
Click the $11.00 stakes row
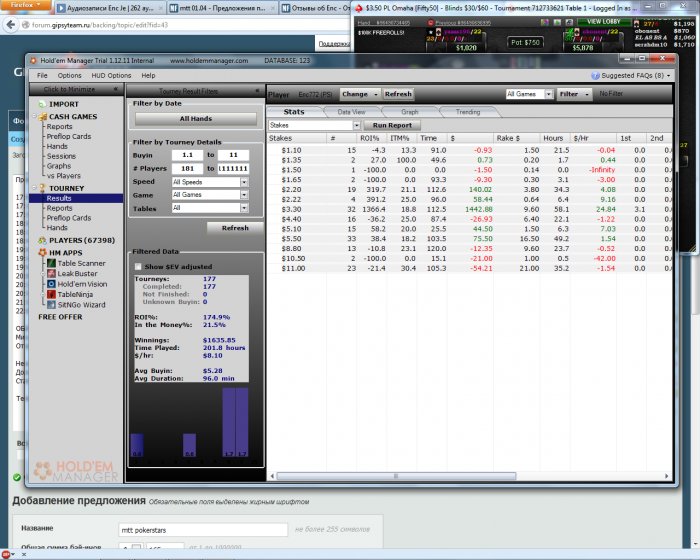[469, 268]
